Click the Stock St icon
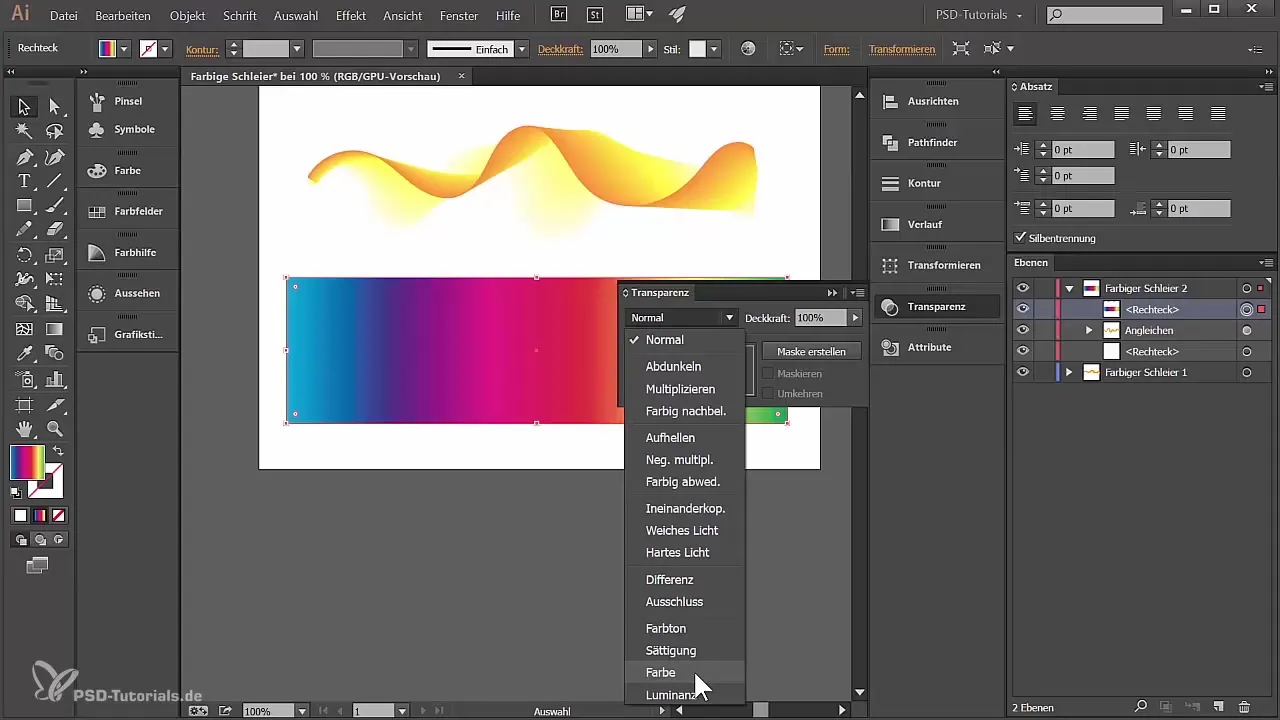This screenshot has height=720, width=1280. [x=595, y=15]
